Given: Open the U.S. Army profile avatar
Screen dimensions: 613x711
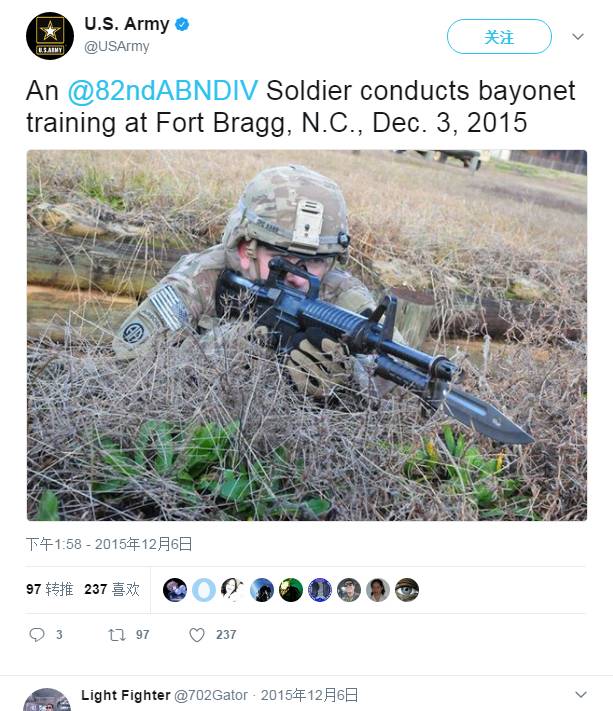Looking at the screenshot, I should point(49,36).
